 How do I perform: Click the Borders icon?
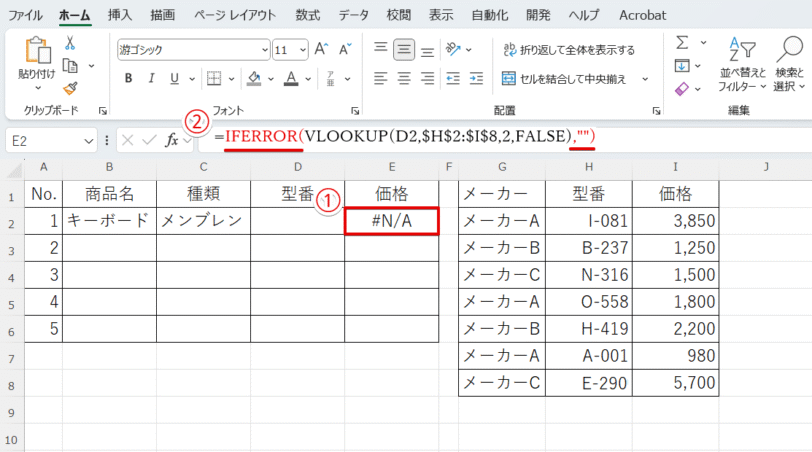pos(214,79)
